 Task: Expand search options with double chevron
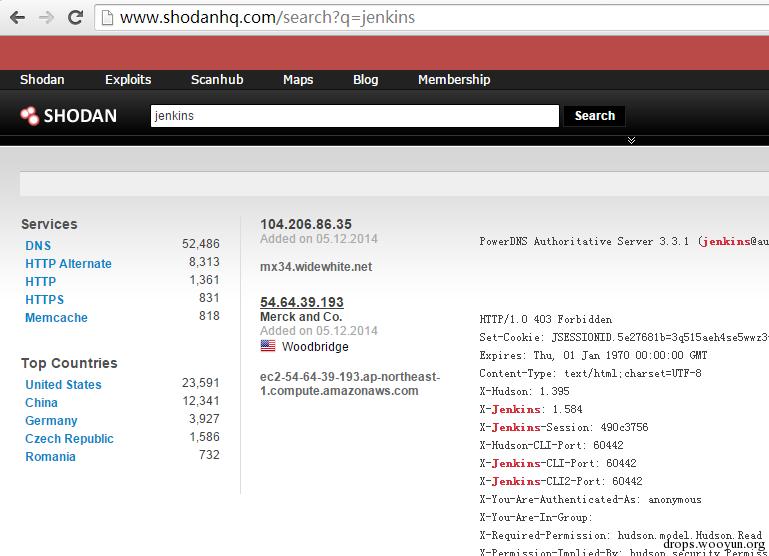tap(631, 140)
